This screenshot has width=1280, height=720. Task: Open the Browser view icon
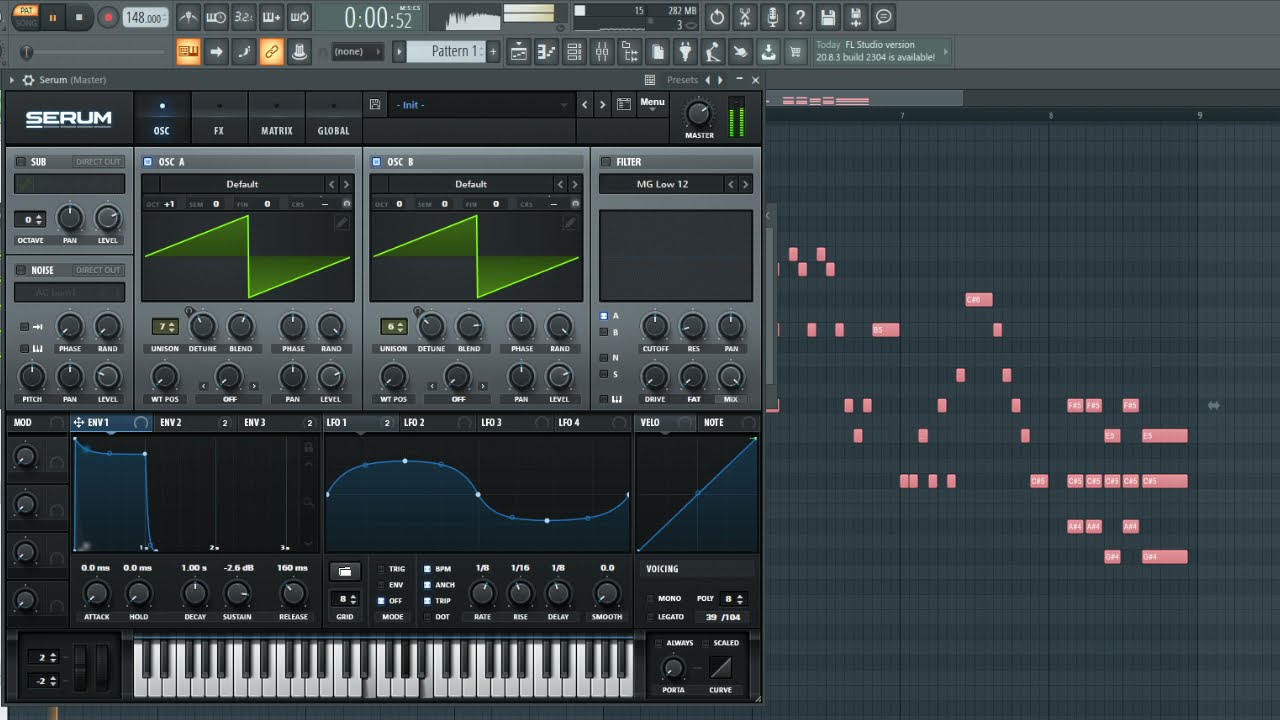click(x=630, y=52)
